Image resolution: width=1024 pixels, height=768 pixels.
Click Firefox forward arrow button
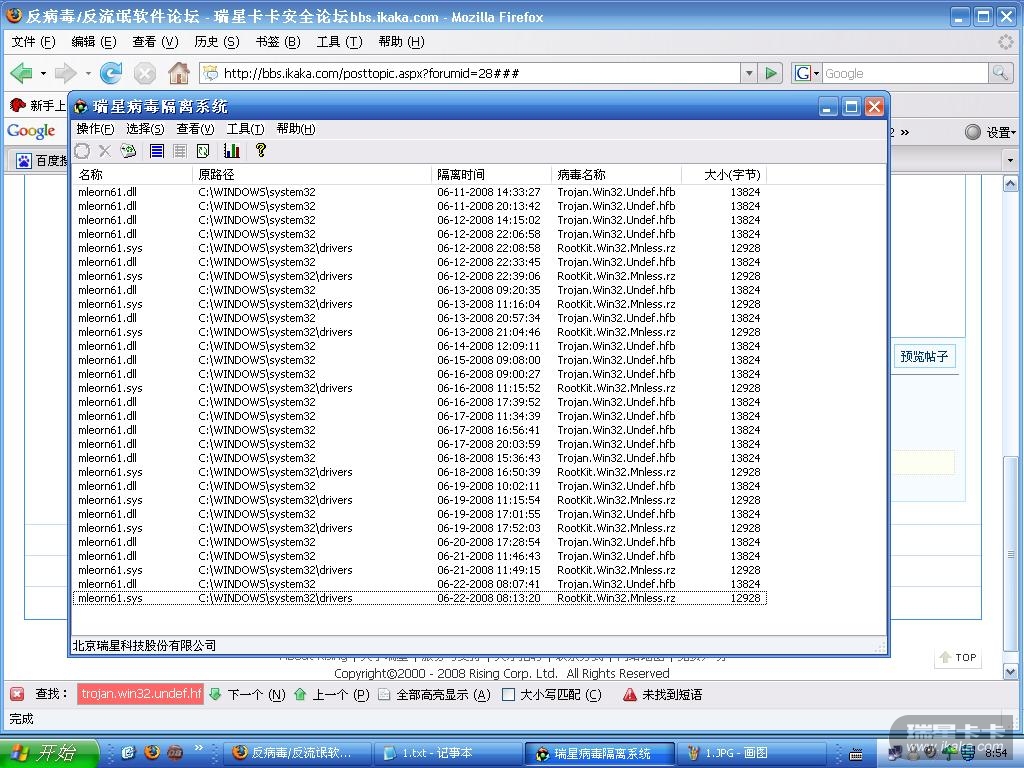click(65, 73)
